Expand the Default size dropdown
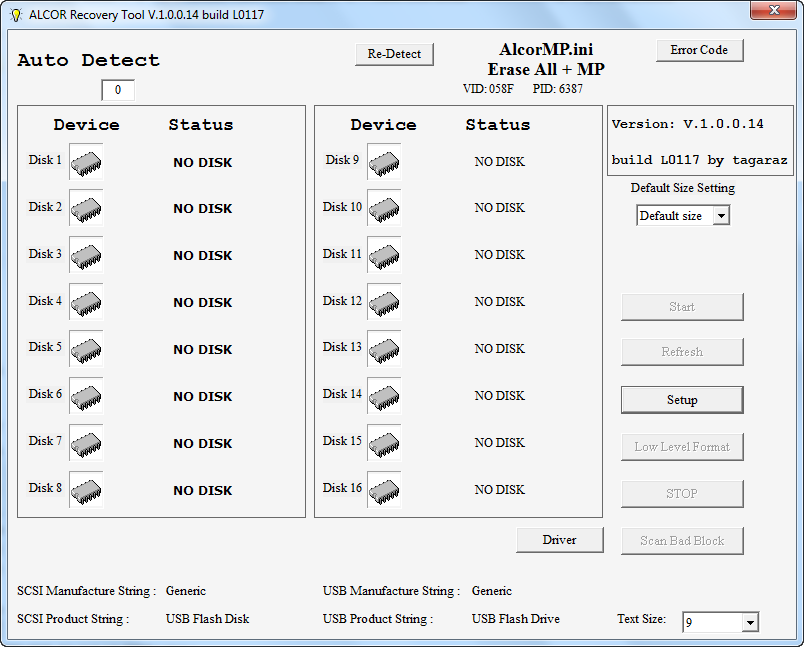This screenshot has width=804, height=647. (x=721, y=216)
